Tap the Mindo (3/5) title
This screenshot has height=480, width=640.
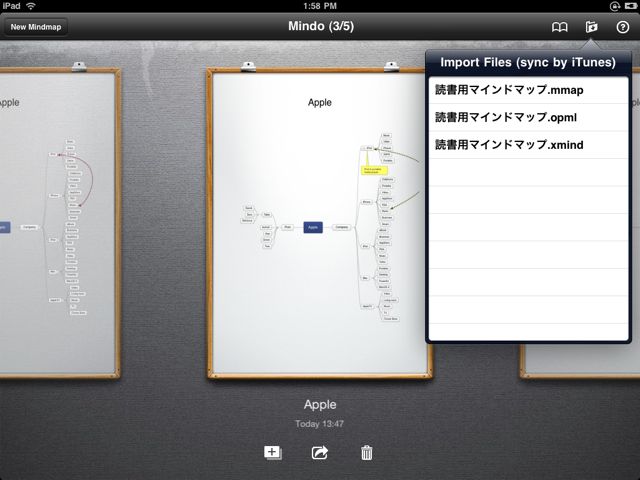click(321, 26)
